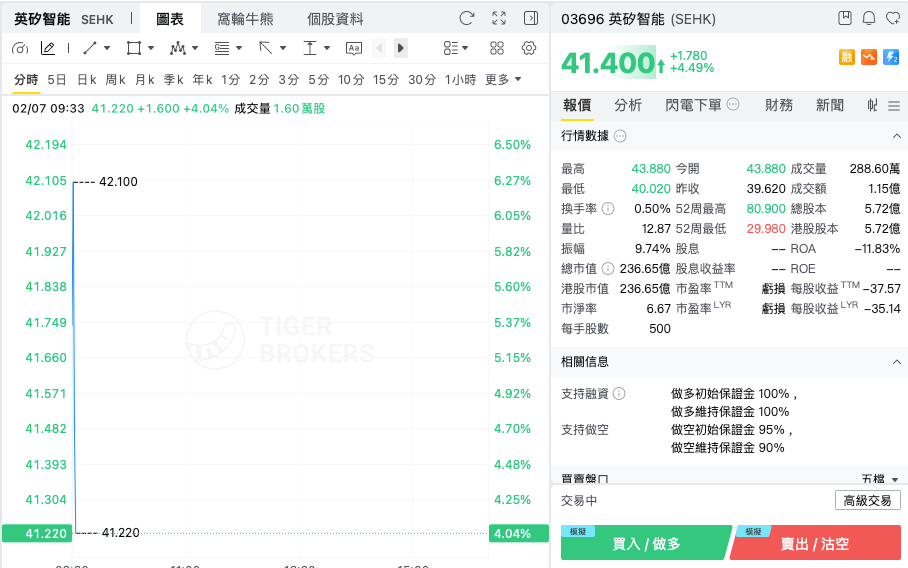The width and height of the screenshot is (908, 568).
Task: Click the 買入 / 做多 button
Action: coord(646,543)
